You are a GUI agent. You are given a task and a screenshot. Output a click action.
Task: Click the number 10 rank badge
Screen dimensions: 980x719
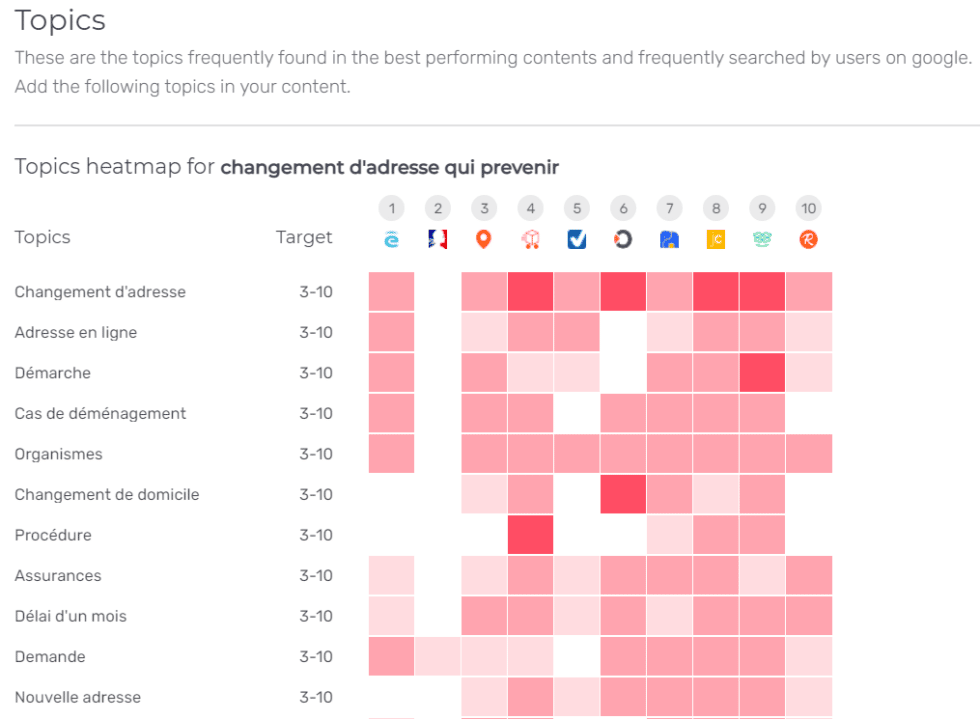[808, 208]
